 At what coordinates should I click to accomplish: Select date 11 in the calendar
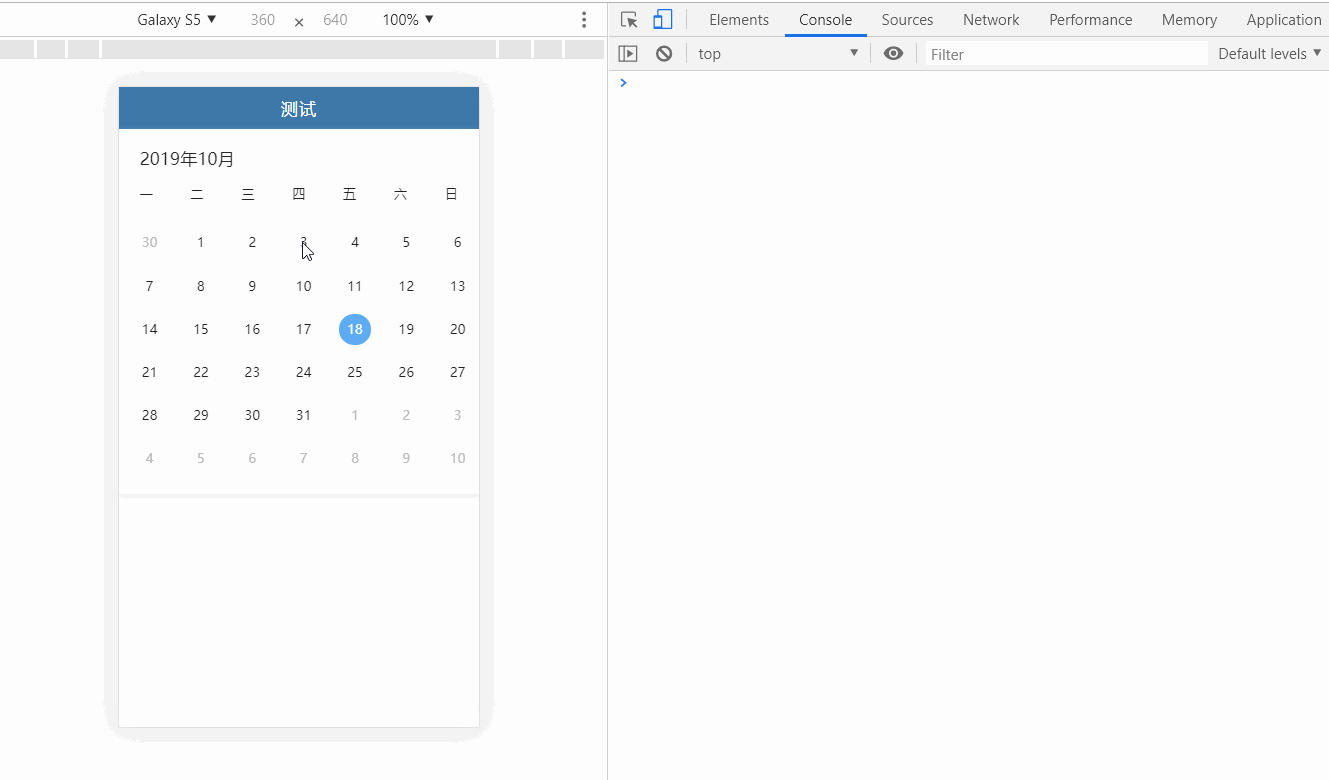click(x=355, y=286)
